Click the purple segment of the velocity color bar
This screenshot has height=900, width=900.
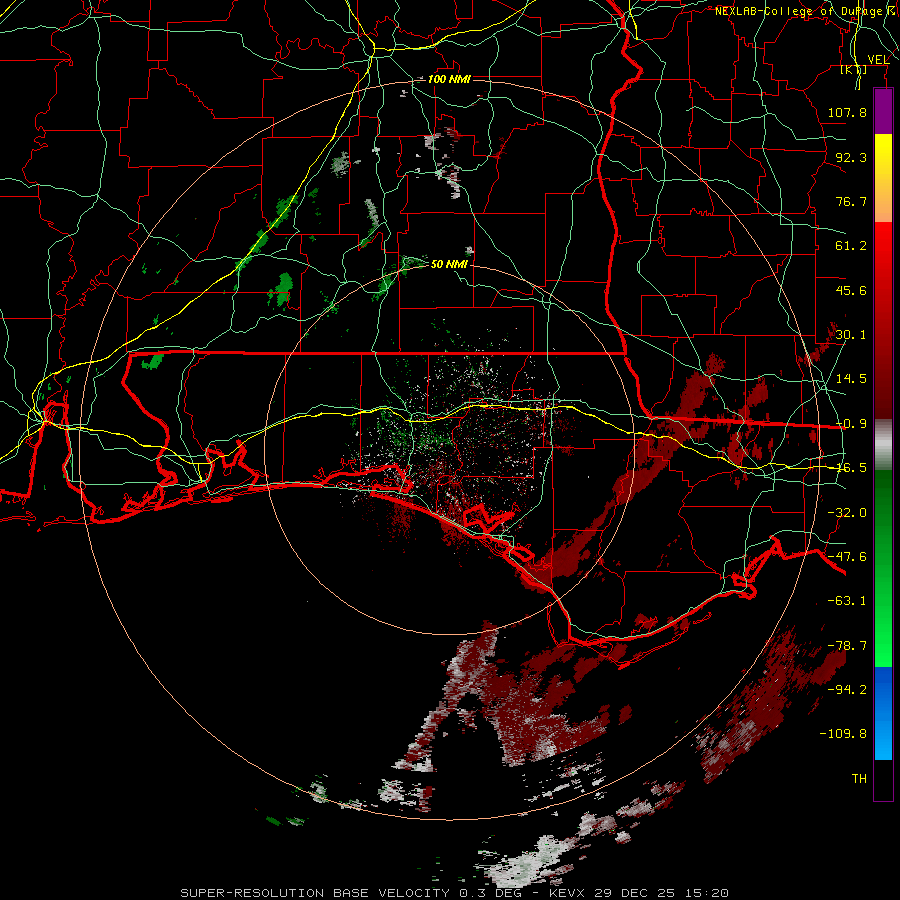[x=883, y=111]
